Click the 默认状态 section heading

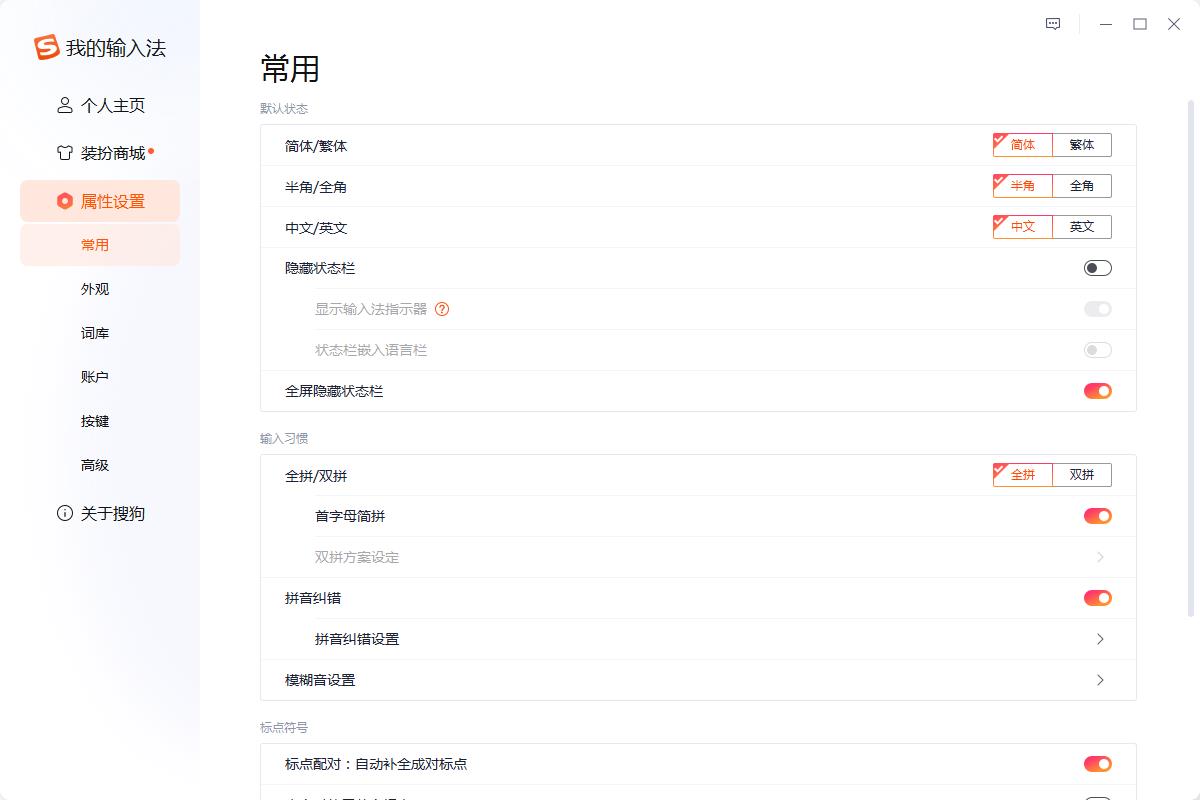click(x=284, y=108)
